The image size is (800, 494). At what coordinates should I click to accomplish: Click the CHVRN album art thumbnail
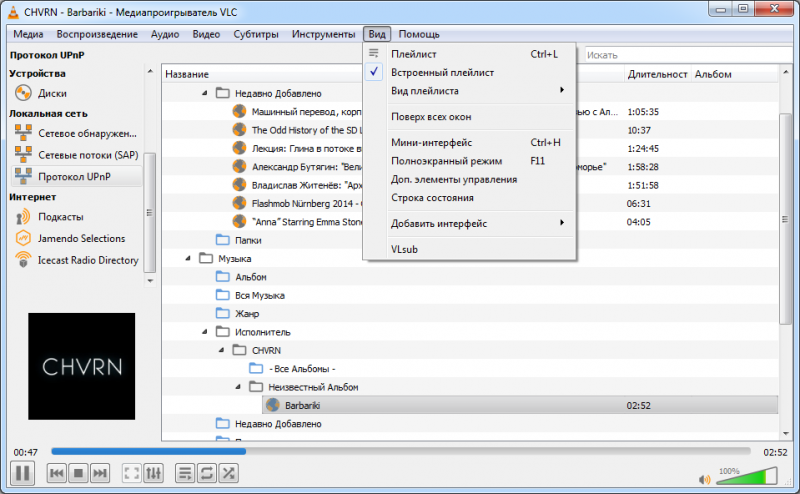(x=82, y=366)
